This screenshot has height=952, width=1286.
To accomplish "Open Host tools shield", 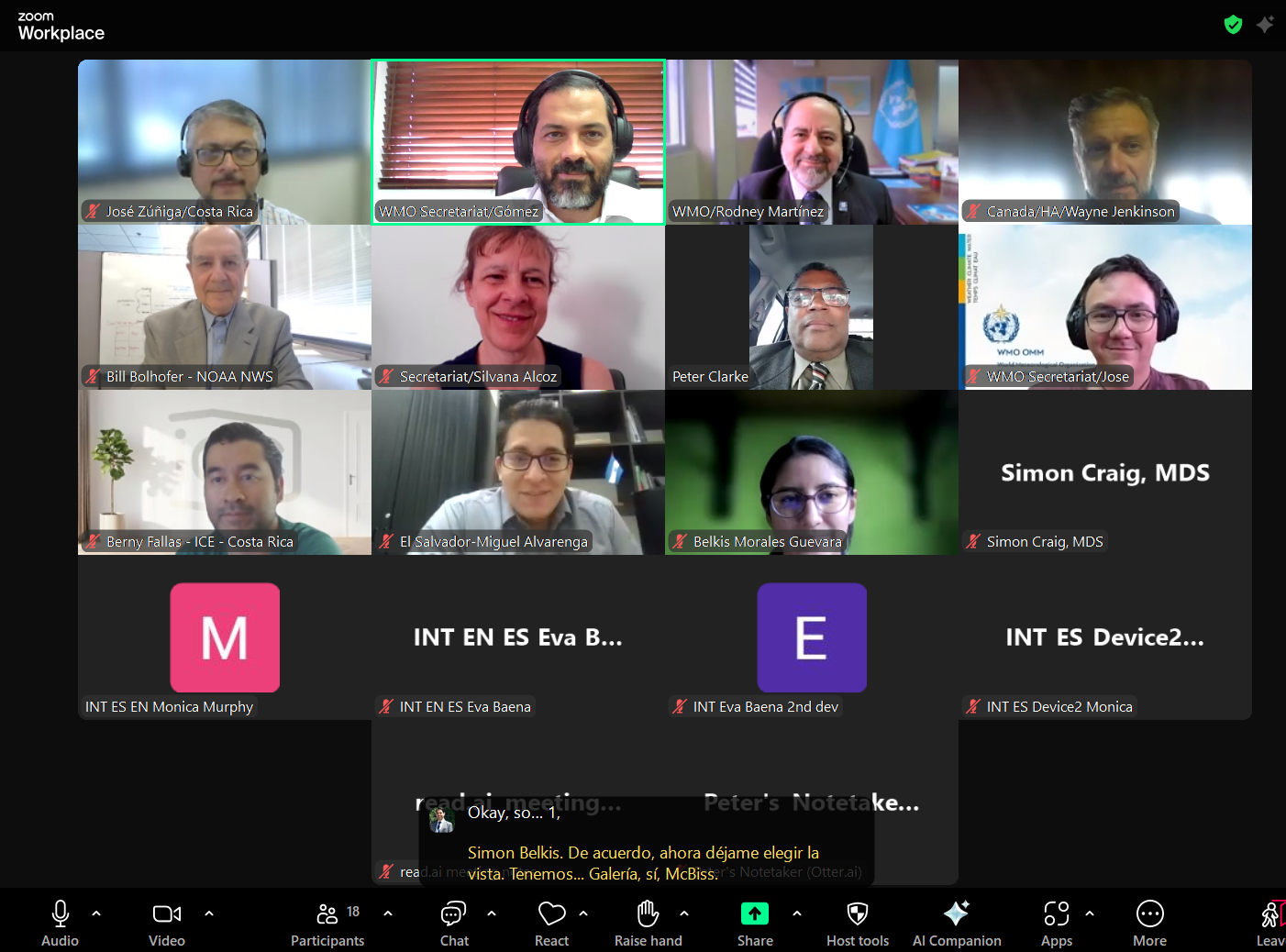I will (858, 913).
